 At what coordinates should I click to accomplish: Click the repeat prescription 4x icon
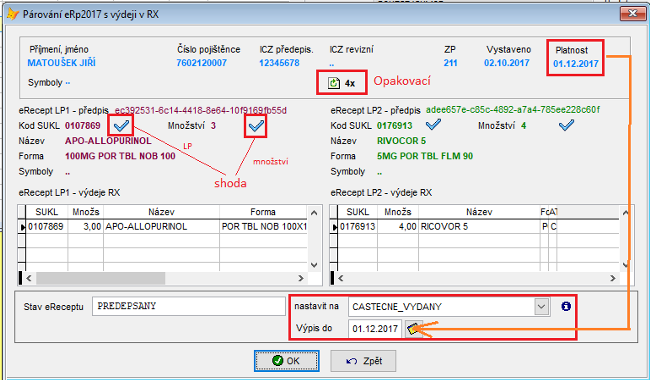tap(334, 83)
